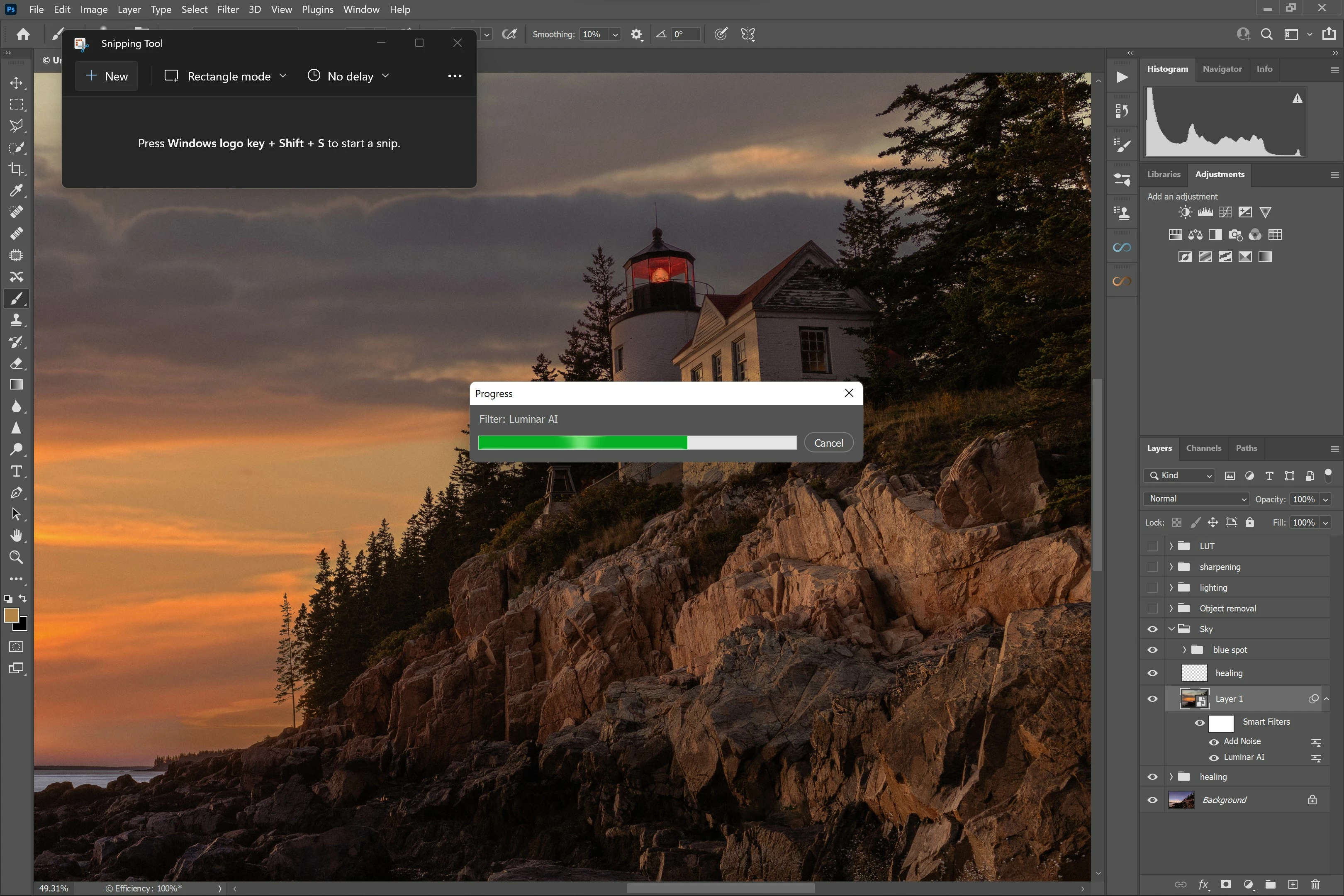The width and height of the screenshot is (1344, 896).
Task: Select the Move tool
Action: 16,83
